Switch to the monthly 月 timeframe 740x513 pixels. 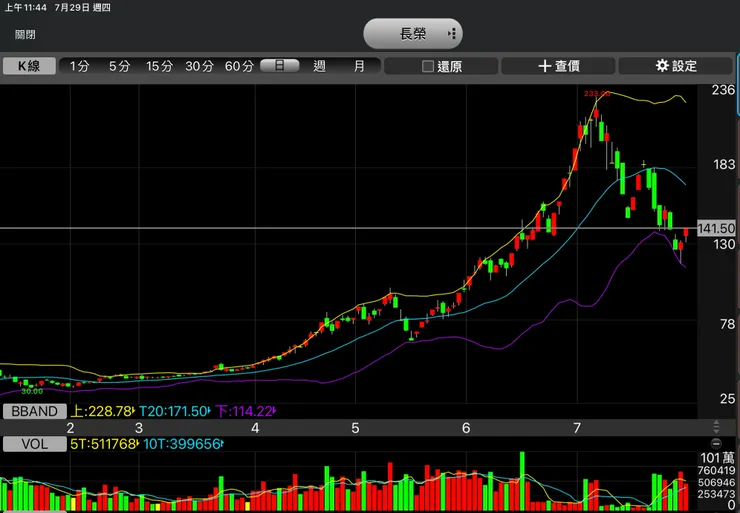pyautogui.click(x=359, y=66)
